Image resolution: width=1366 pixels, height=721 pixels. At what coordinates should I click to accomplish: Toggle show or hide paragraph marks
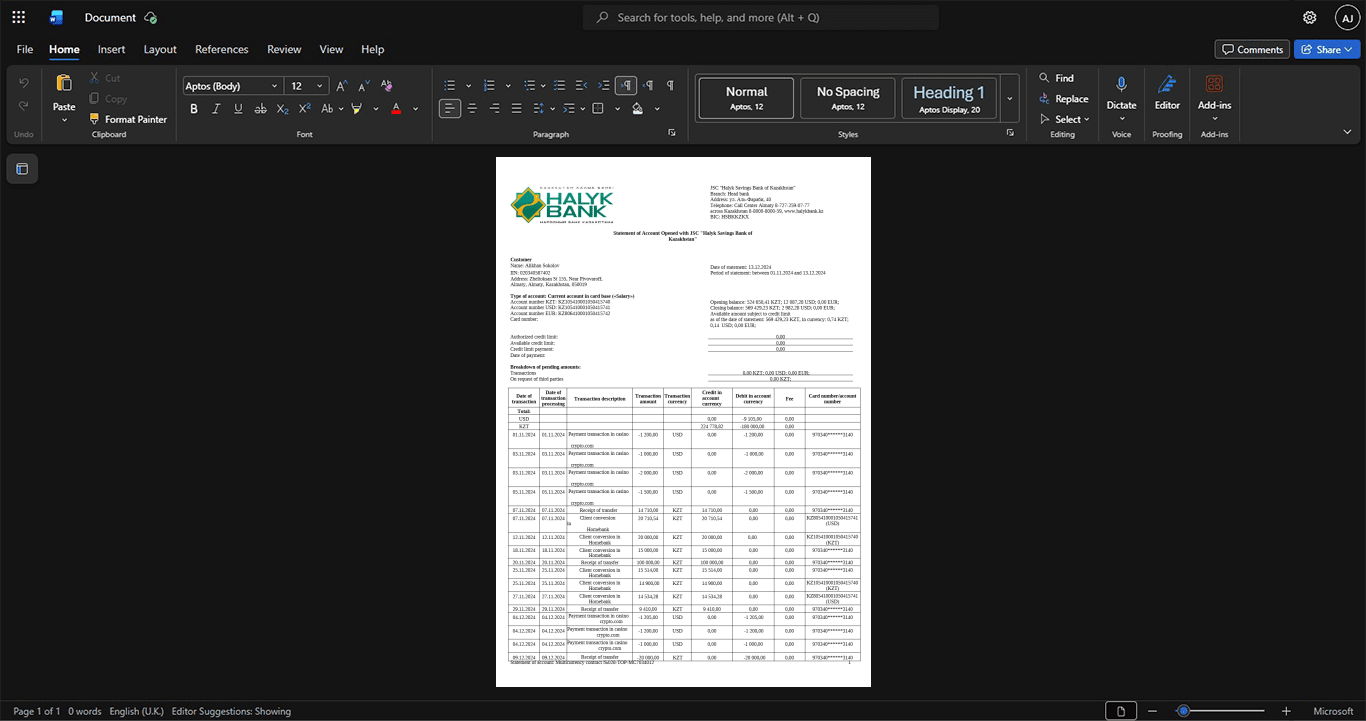pos(670,86)
